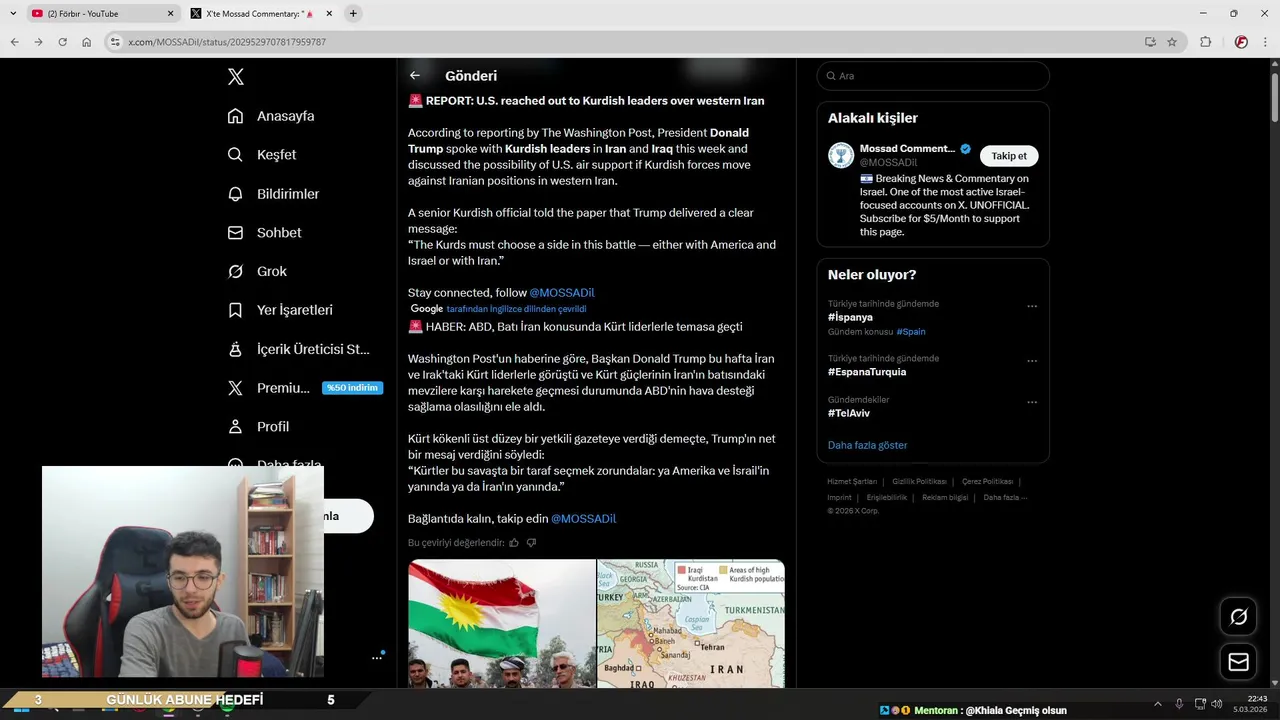Rate the translation thumbs down
The image size is (1280, 720).
tap(531, 543)
